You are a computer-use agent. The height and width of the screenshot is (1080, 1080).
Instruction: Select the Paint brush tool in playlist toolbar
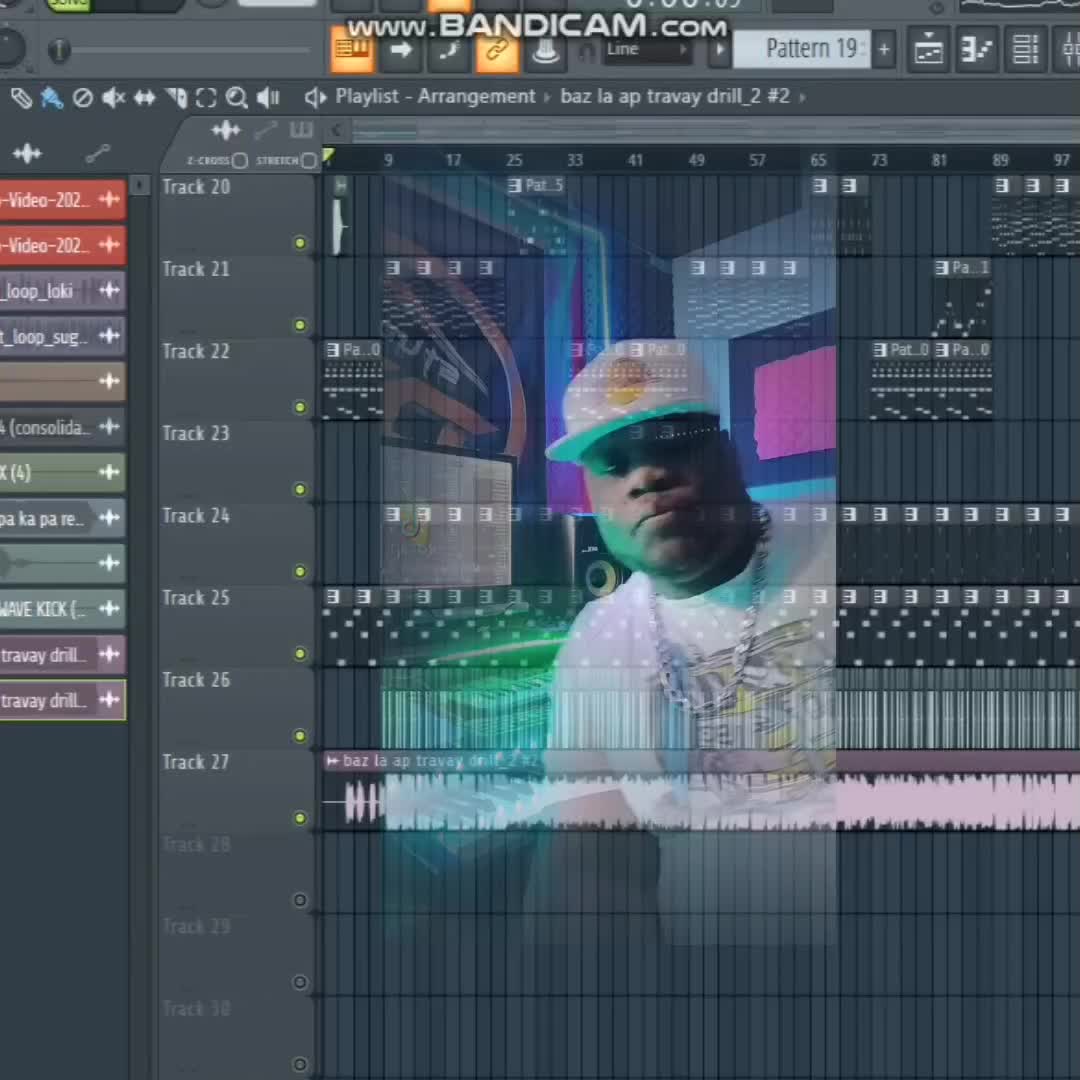[x=52, y=97]
